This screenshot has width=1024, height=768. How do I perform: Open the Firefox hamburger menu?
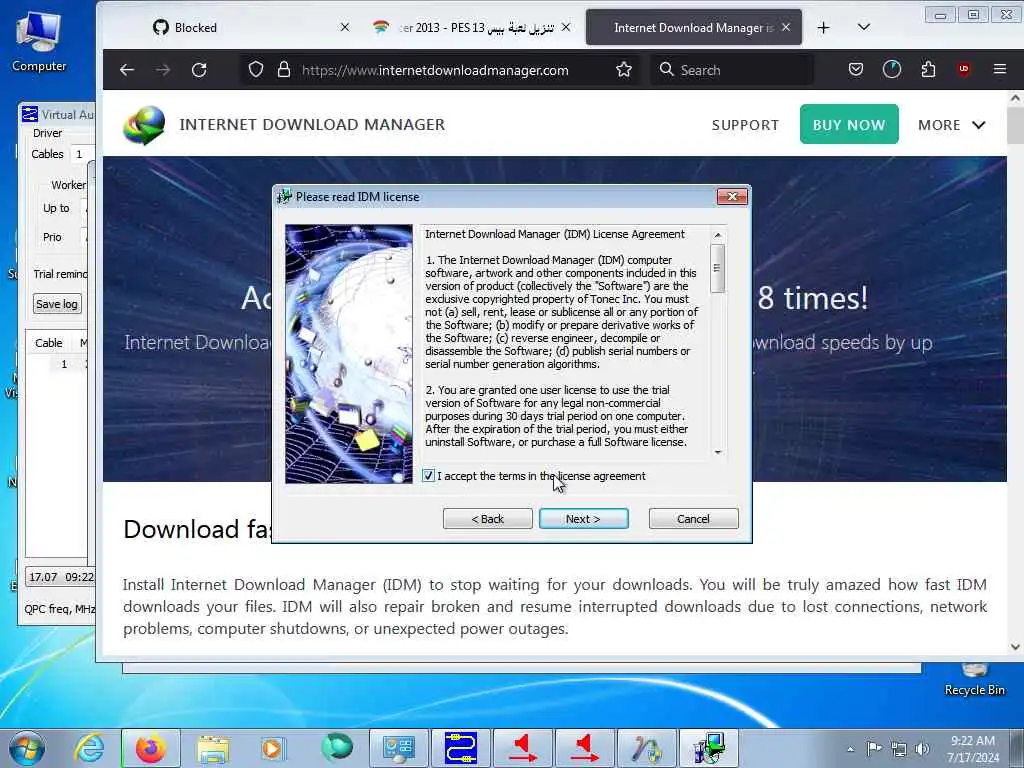pos(1000,69)
